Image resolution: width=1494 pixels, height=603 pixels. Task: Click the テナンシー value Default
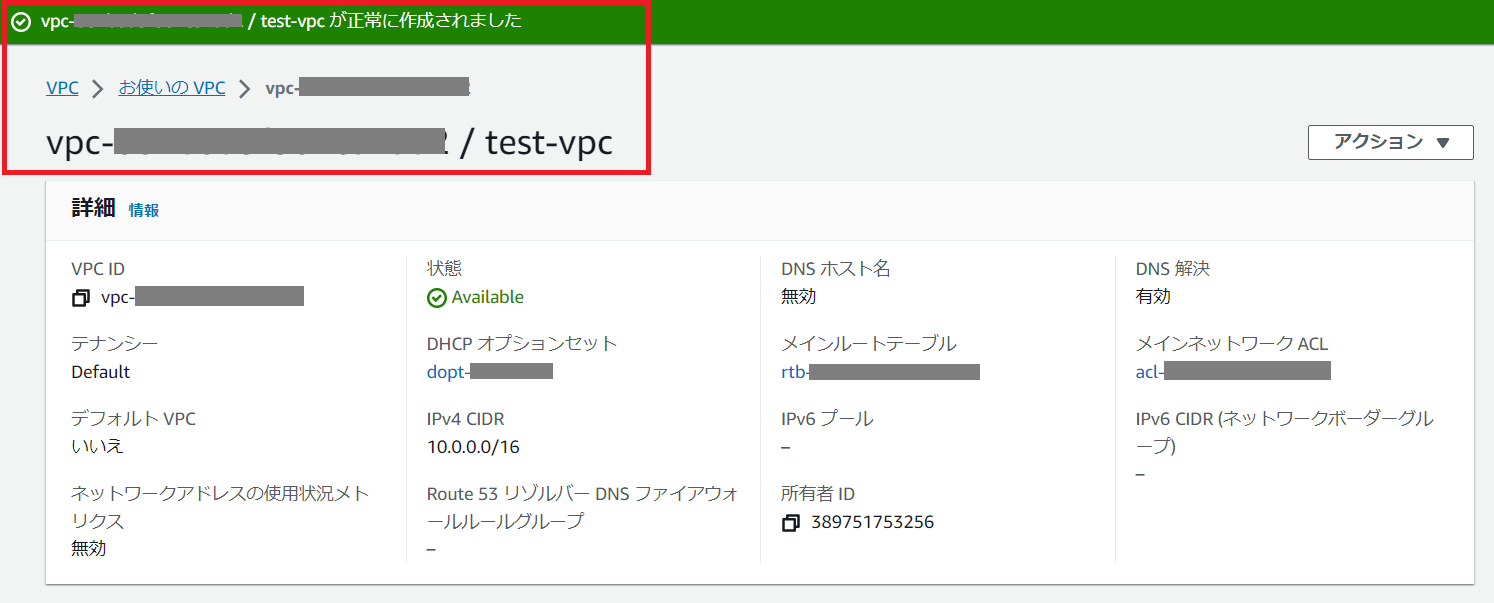(x=101, y=372)
